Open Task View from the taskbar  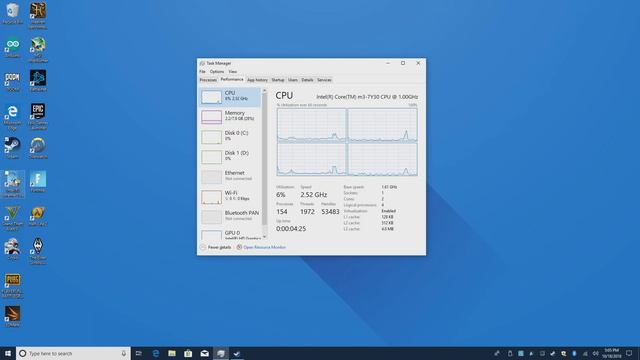[x=138, y=353]
